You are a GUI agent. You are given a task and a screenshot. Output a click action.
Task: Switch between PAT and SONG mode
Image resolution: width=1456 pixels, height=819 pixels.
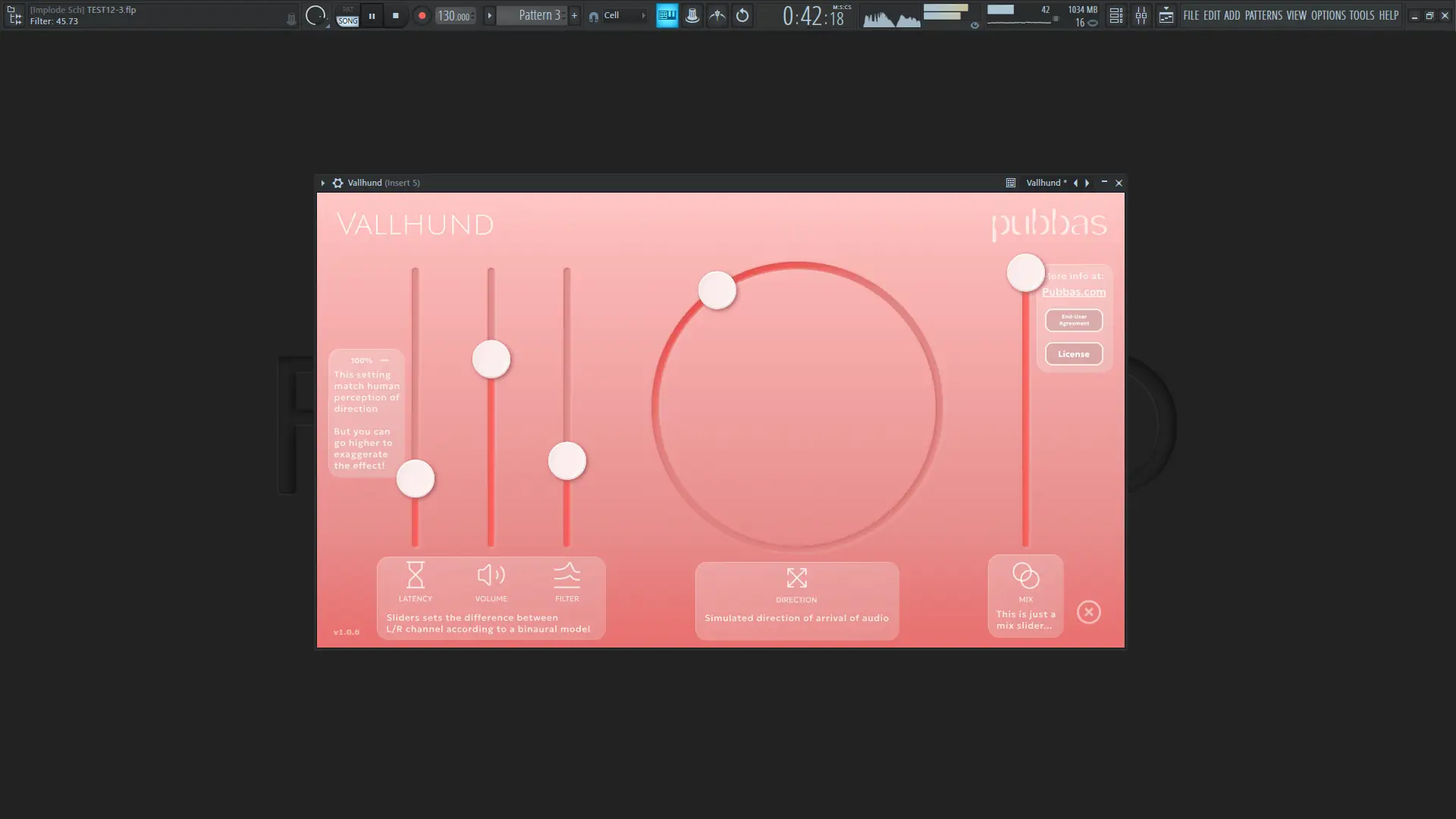(347, 16)
